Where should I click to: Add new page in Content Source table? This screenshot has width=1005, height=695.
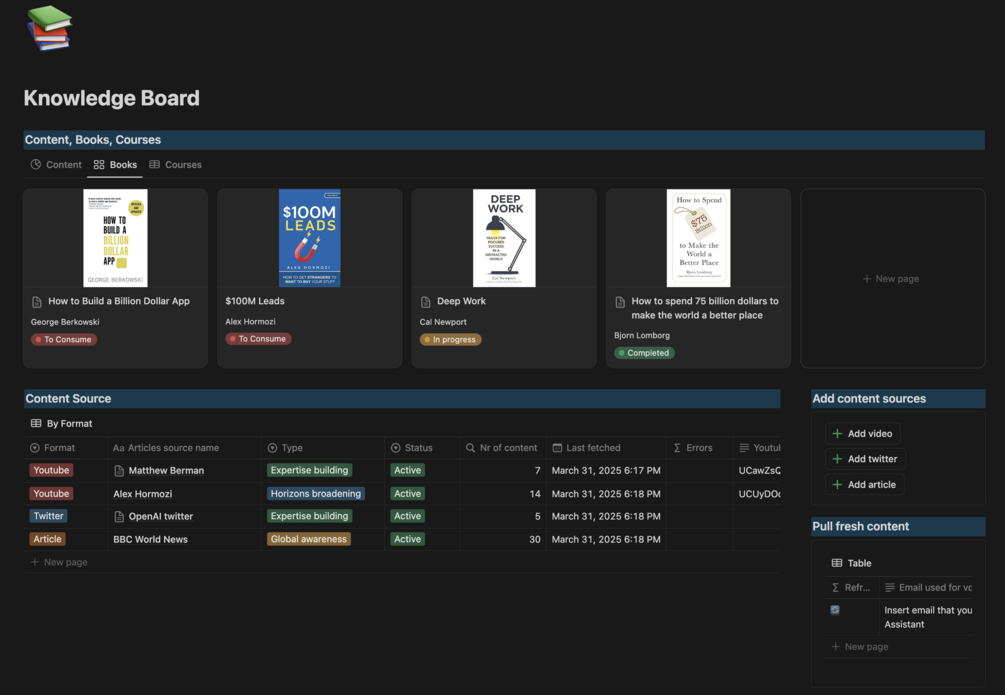(x=59, y=562)
